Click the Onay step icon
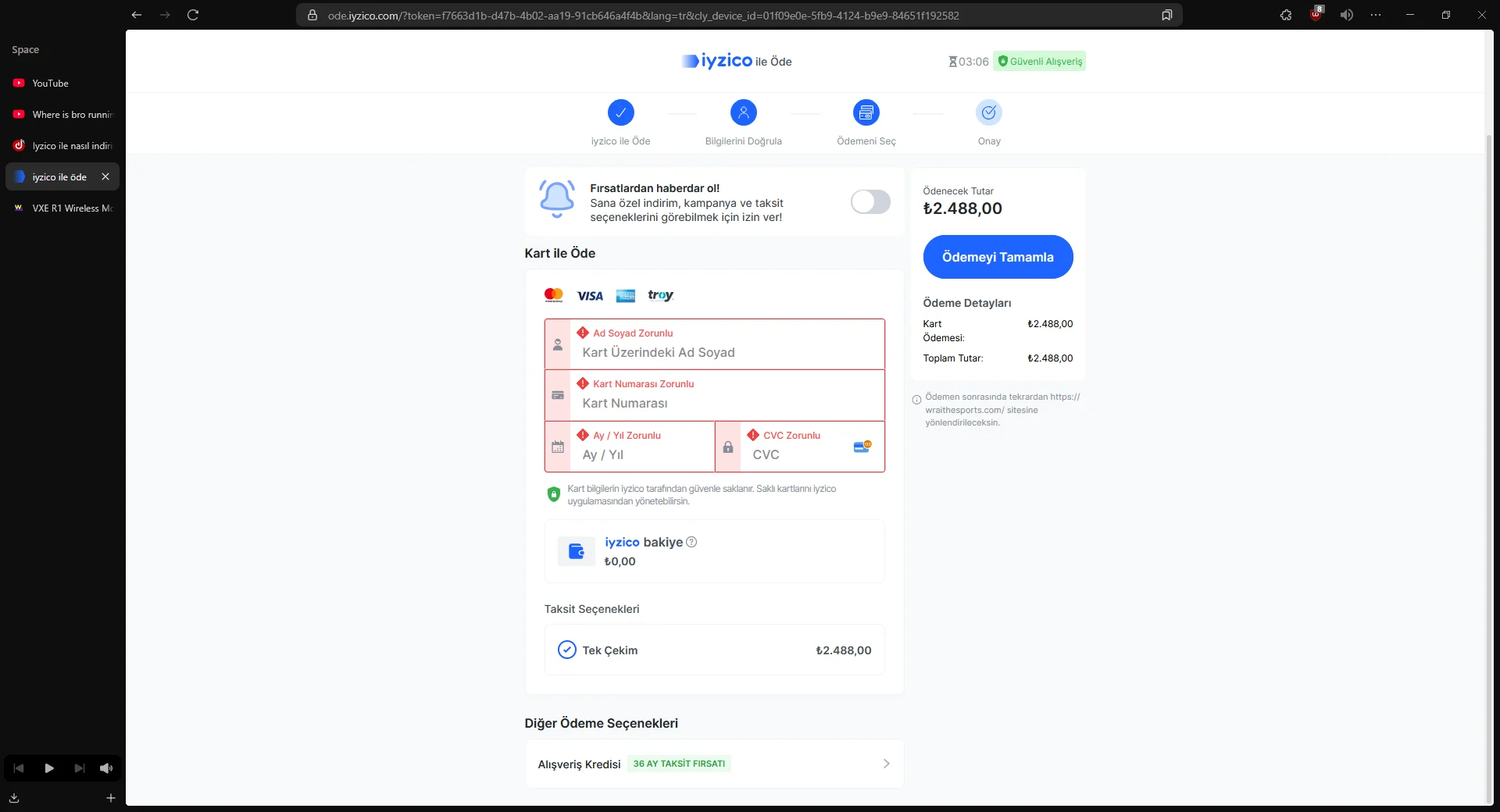 tap(989, 112)
